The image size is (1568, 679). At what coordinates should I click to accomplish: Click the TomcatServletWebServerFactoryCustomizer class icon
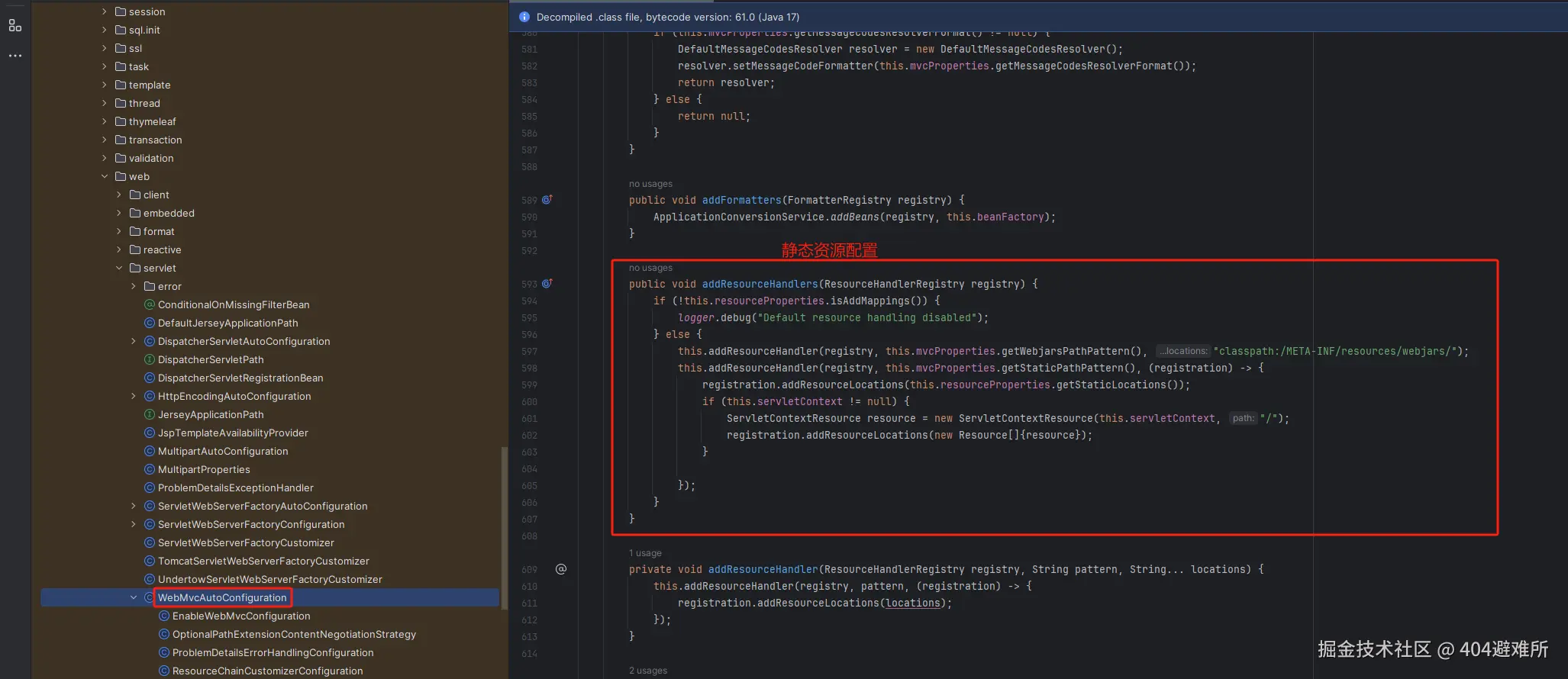[x=150, y=561]
